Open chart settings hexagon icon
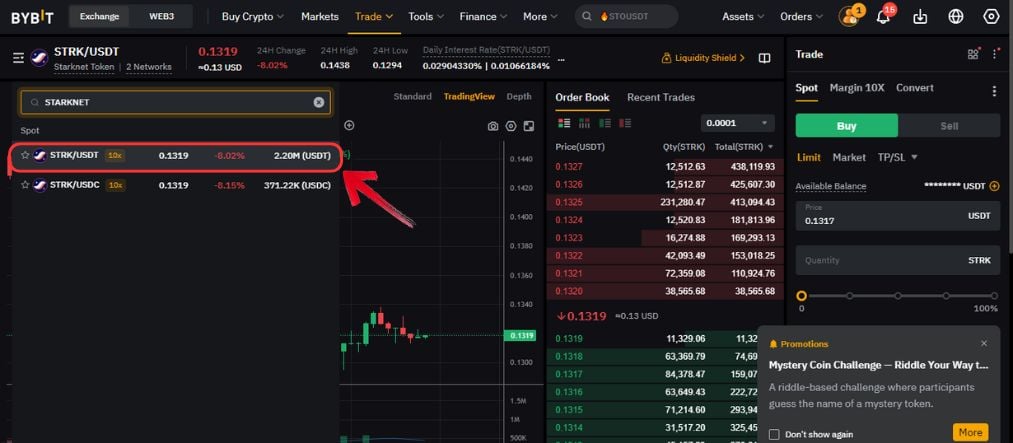 [x=511, y=126]
